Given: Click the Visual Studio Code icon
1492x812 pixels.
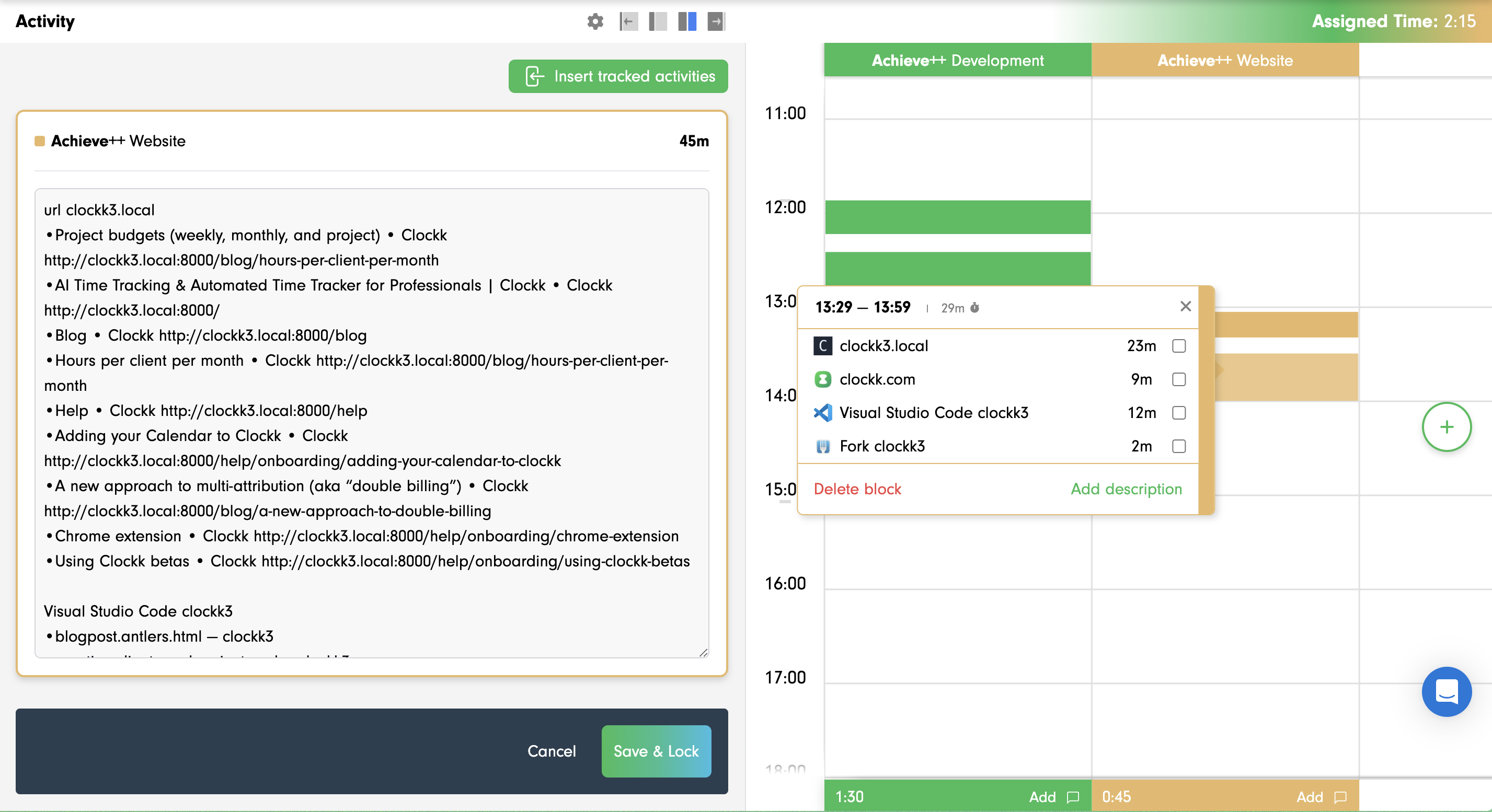Looking at the screenshot, I should (822, 413).
